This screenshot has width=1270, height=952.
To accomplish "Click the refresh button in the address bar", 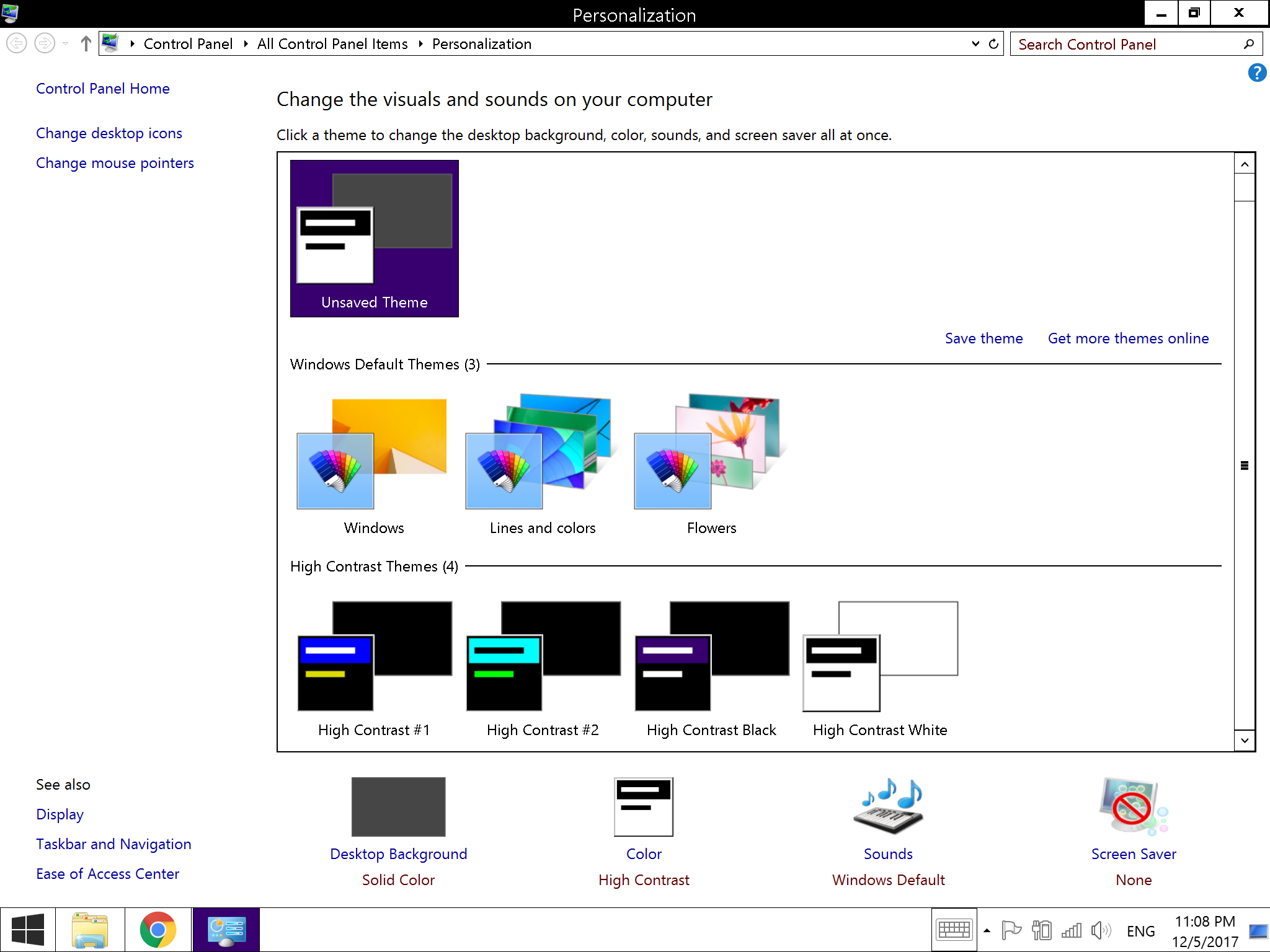I will [x=993, y=44].
